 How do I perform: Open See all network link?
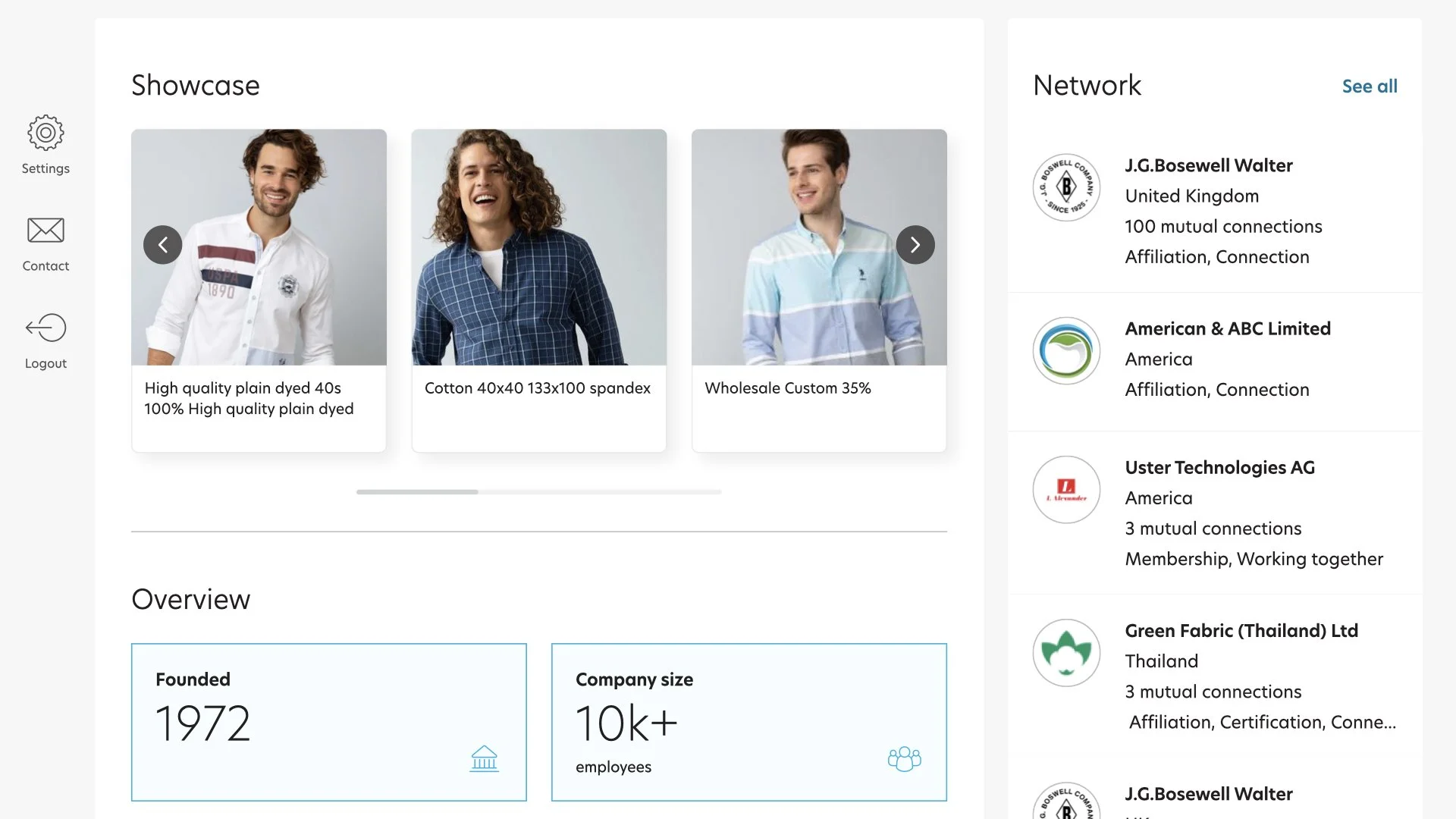pyautogui.click(x=1369, y=86)
